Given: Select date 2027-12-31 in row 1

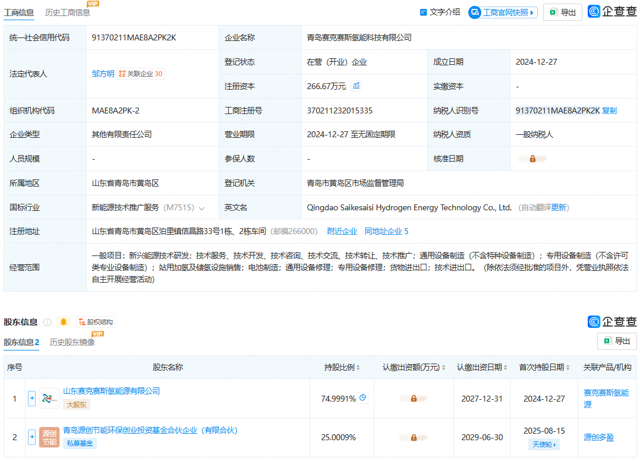Looking at the screenshot, I should (x=482, y=399).
